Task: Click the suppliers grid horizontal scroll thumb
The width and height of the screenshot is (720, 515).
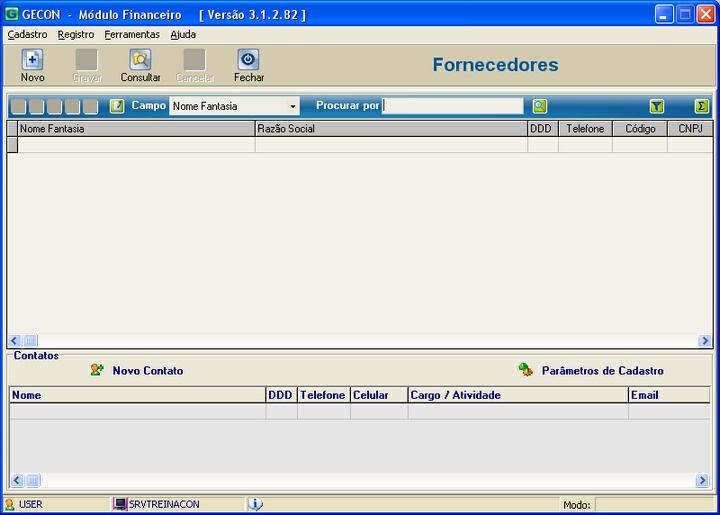Action: pyautogui.click(x=30, y=341)
